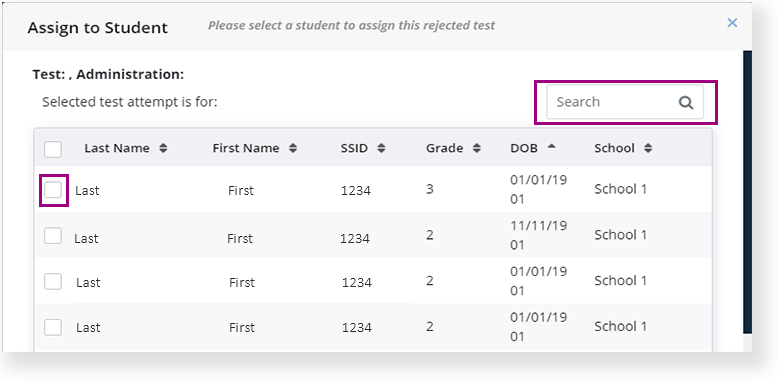Tick checkbox for student with DOB 11/11/1901
Image resolution: width=778 pixels, height=381 pixels.
click(x=53, y=236)
